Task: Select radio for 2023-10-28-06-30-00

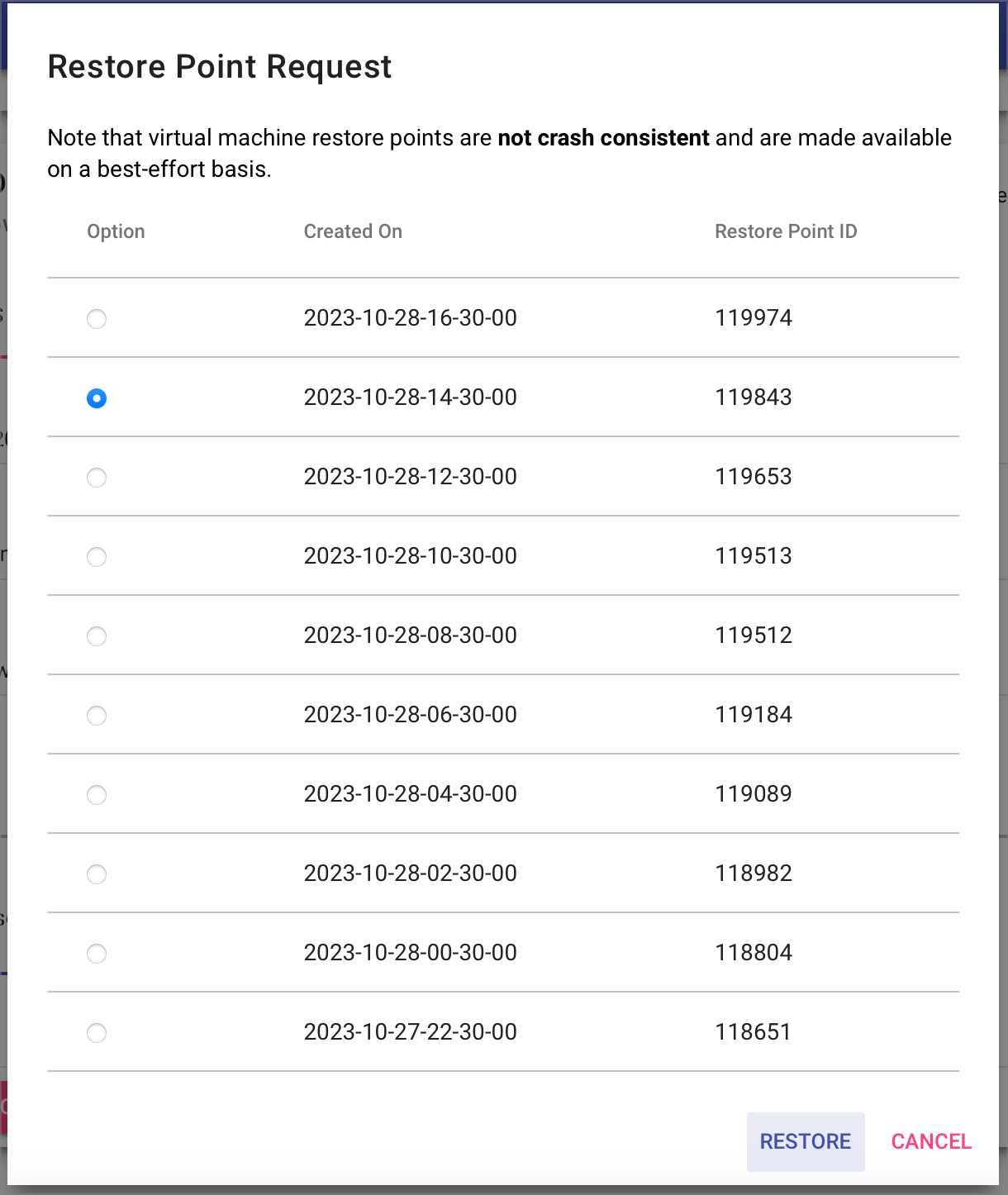Action: point(97,715)
